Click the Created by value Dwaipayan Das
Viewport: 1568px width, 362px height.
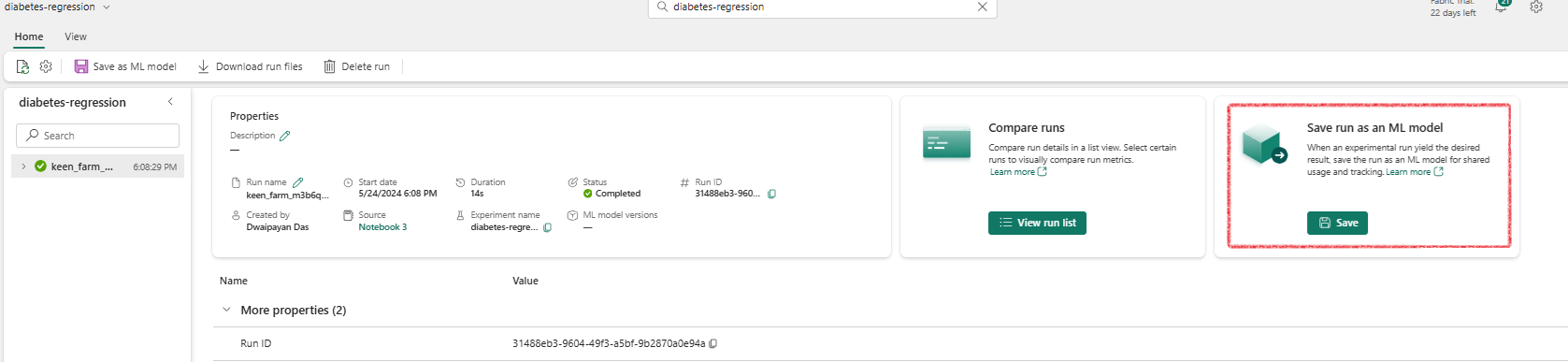coord(278,227)
